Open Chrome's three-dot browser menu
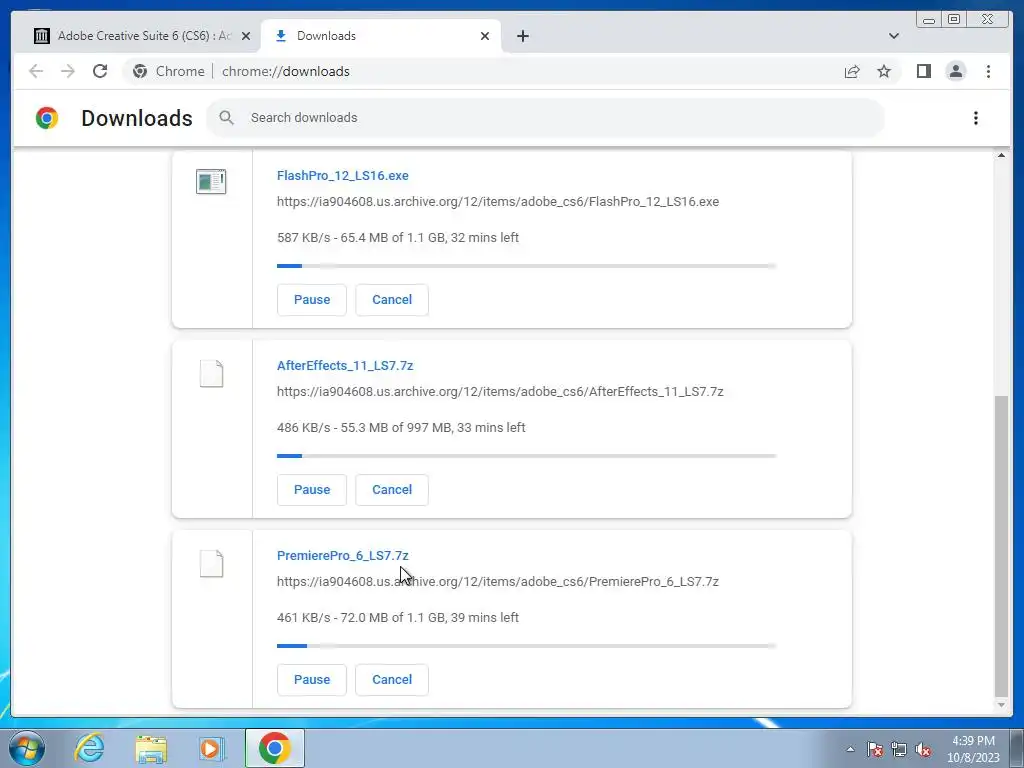Screen dimensions: 1024x768 point(988,71)
